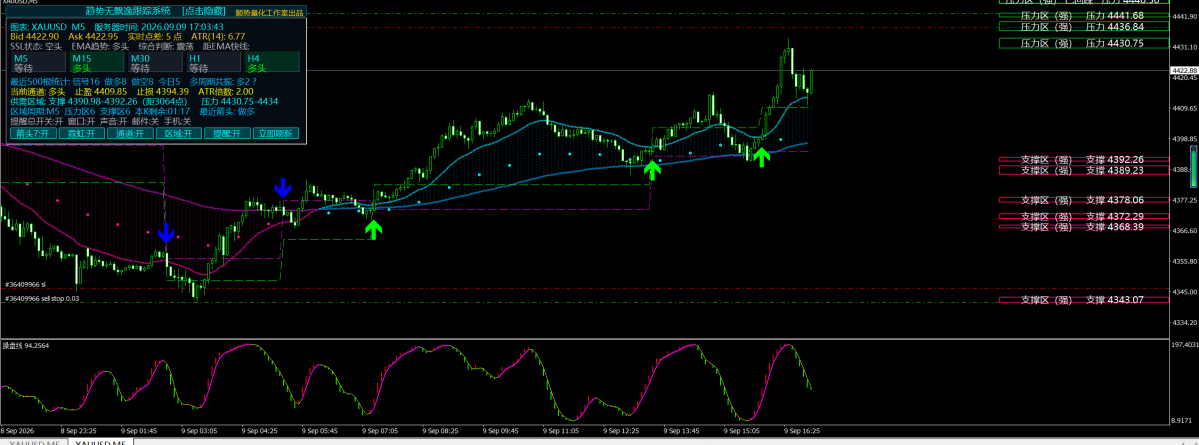Click the 服务器时间 2026.09.09 17:03:43 text
This screenshot has height=445, width=1199.
point(158,26)
